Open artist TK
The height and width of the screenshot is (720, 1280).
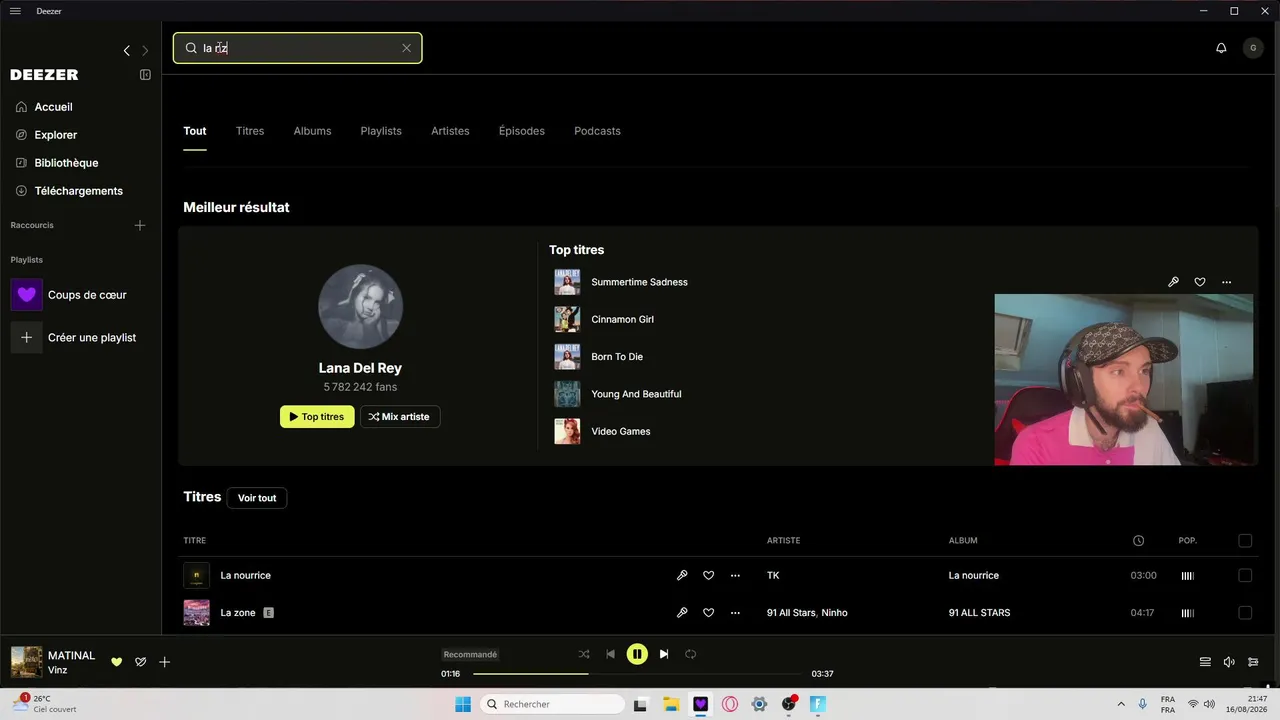point(773,576)
